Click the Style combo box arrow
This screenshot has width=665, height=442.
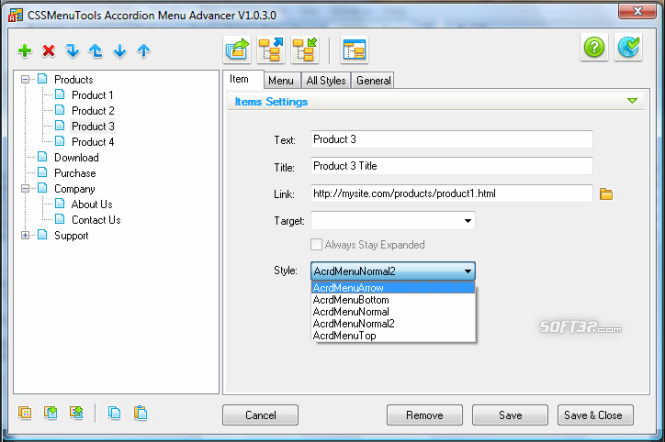coord(467,271)
